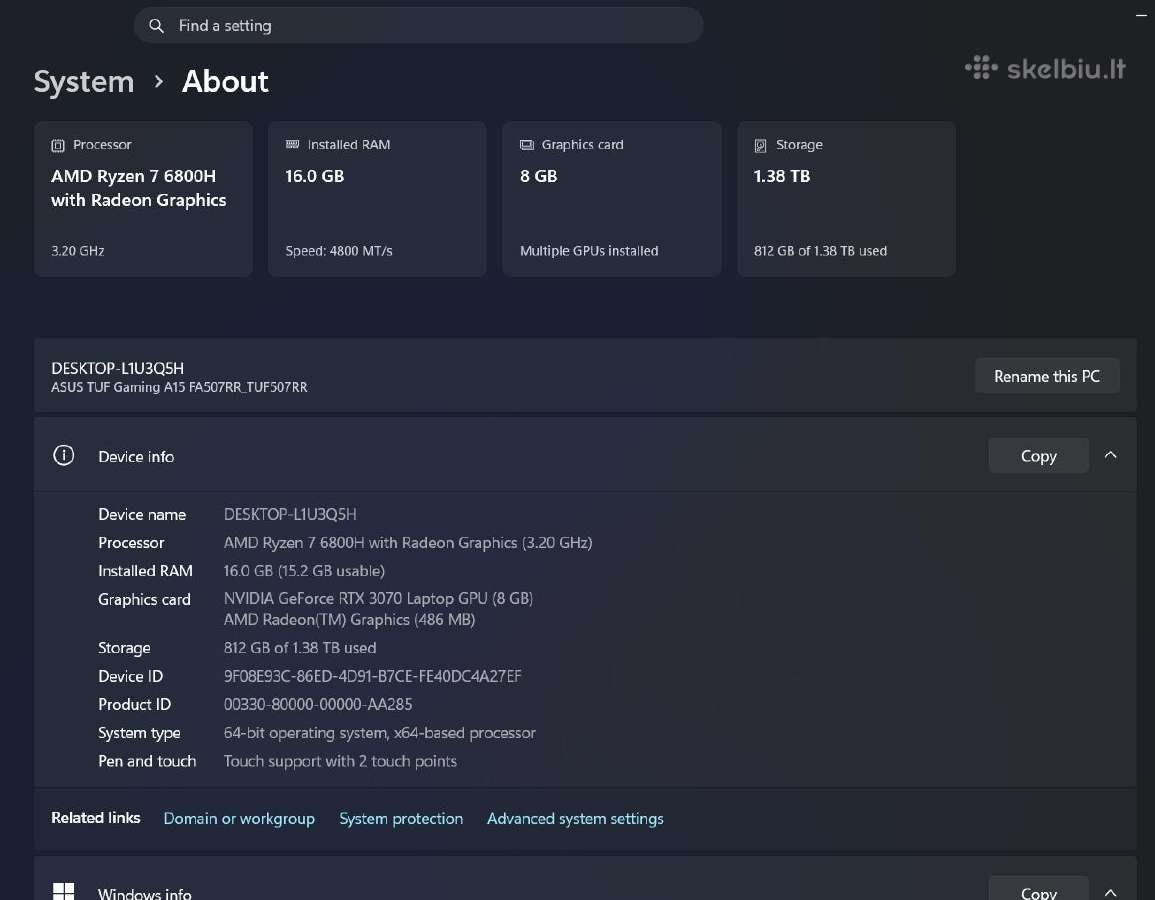The width and height of the screenshot is (1155, 900).
Task: Click the Storage drive icon
Action: [760, 145]
